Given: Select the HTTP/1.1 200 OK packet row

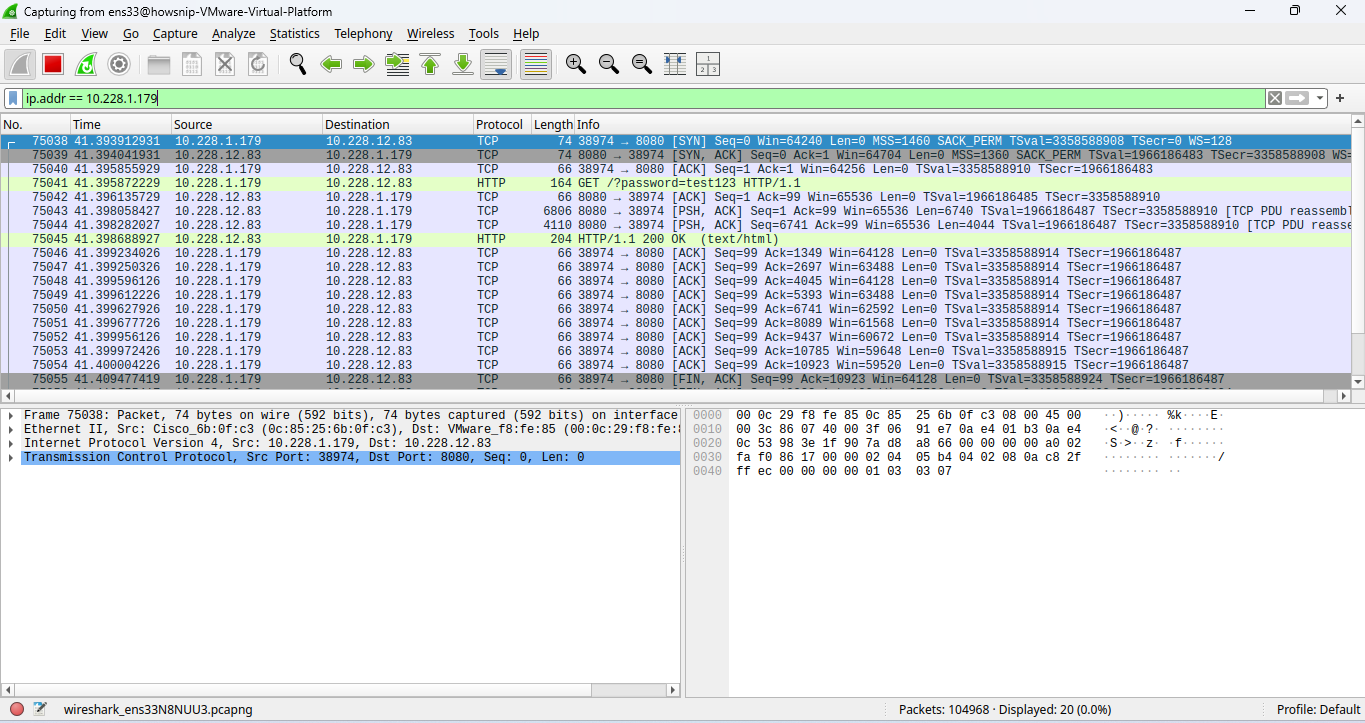Looking at the screenshot, I should [676, 240].
